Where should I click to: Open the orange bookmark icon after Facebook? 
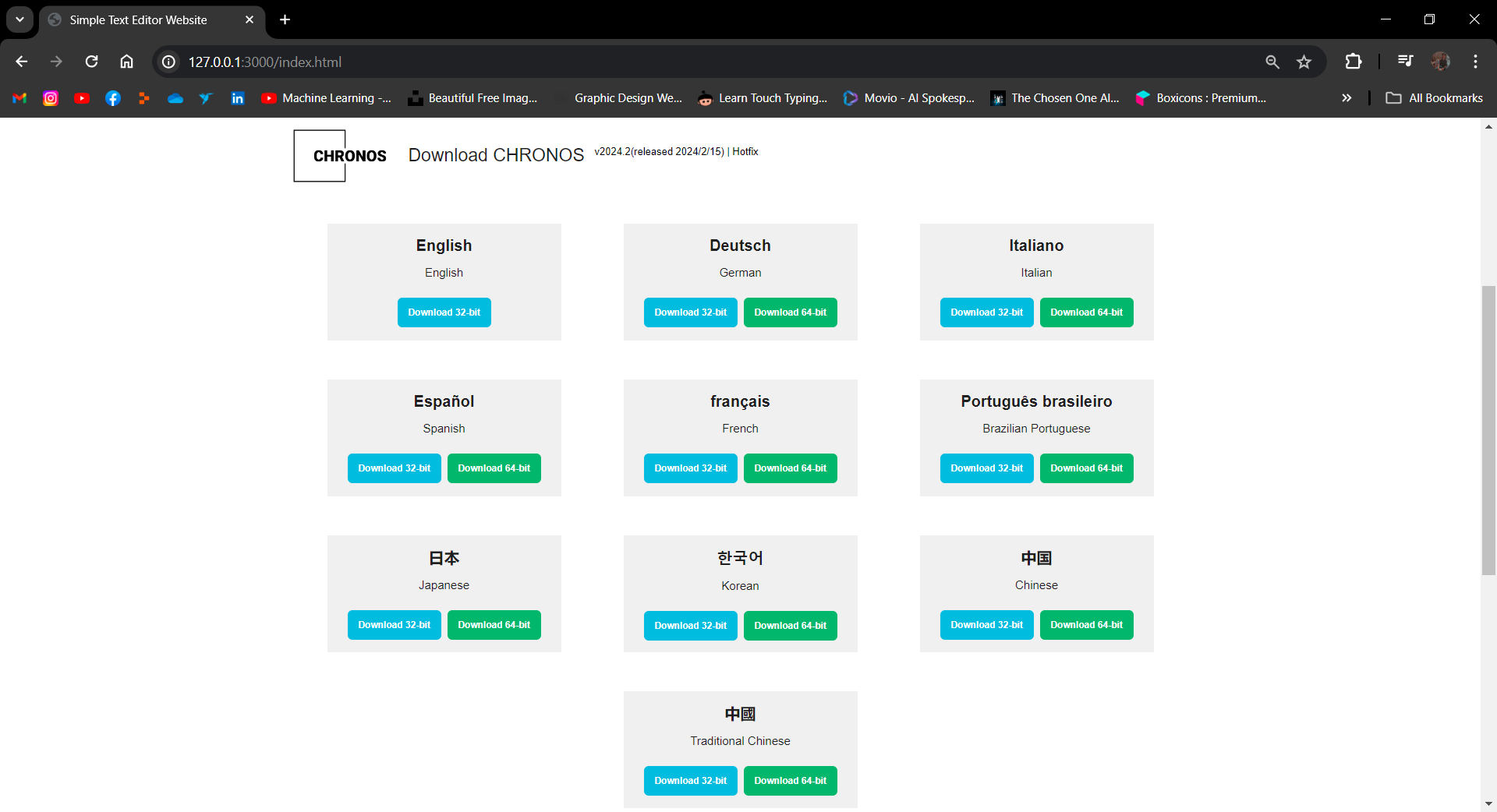tap(144, 98)
